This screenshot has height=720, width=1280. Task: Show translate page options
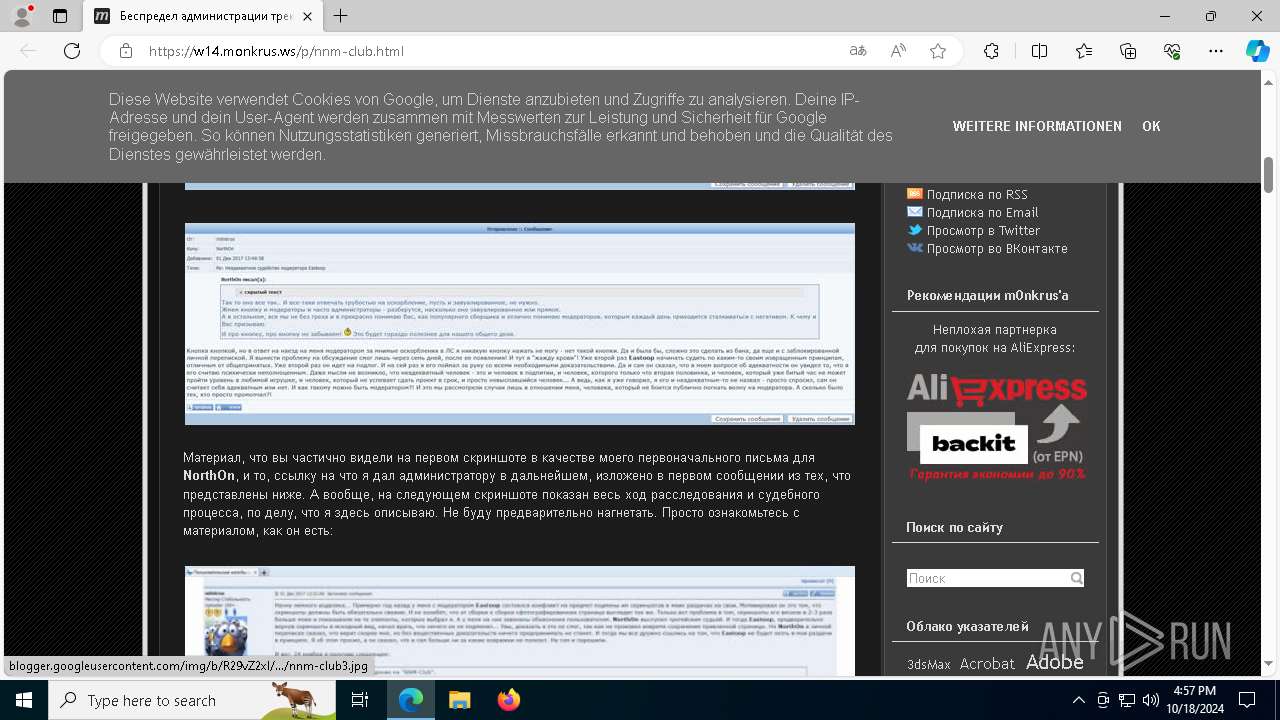(x=858, y=51)
